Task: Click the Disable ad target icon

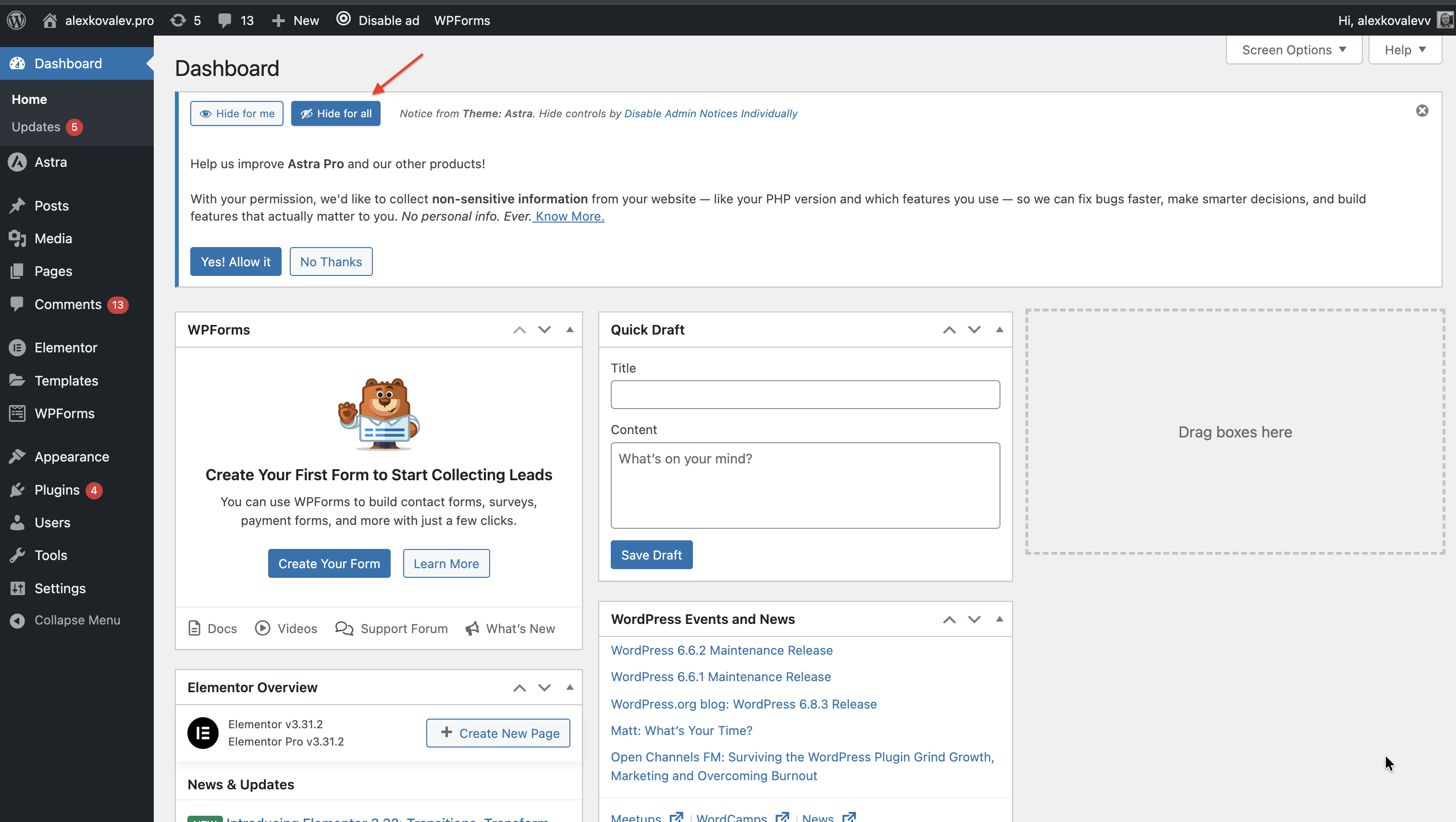Action: tap(343, 19)
